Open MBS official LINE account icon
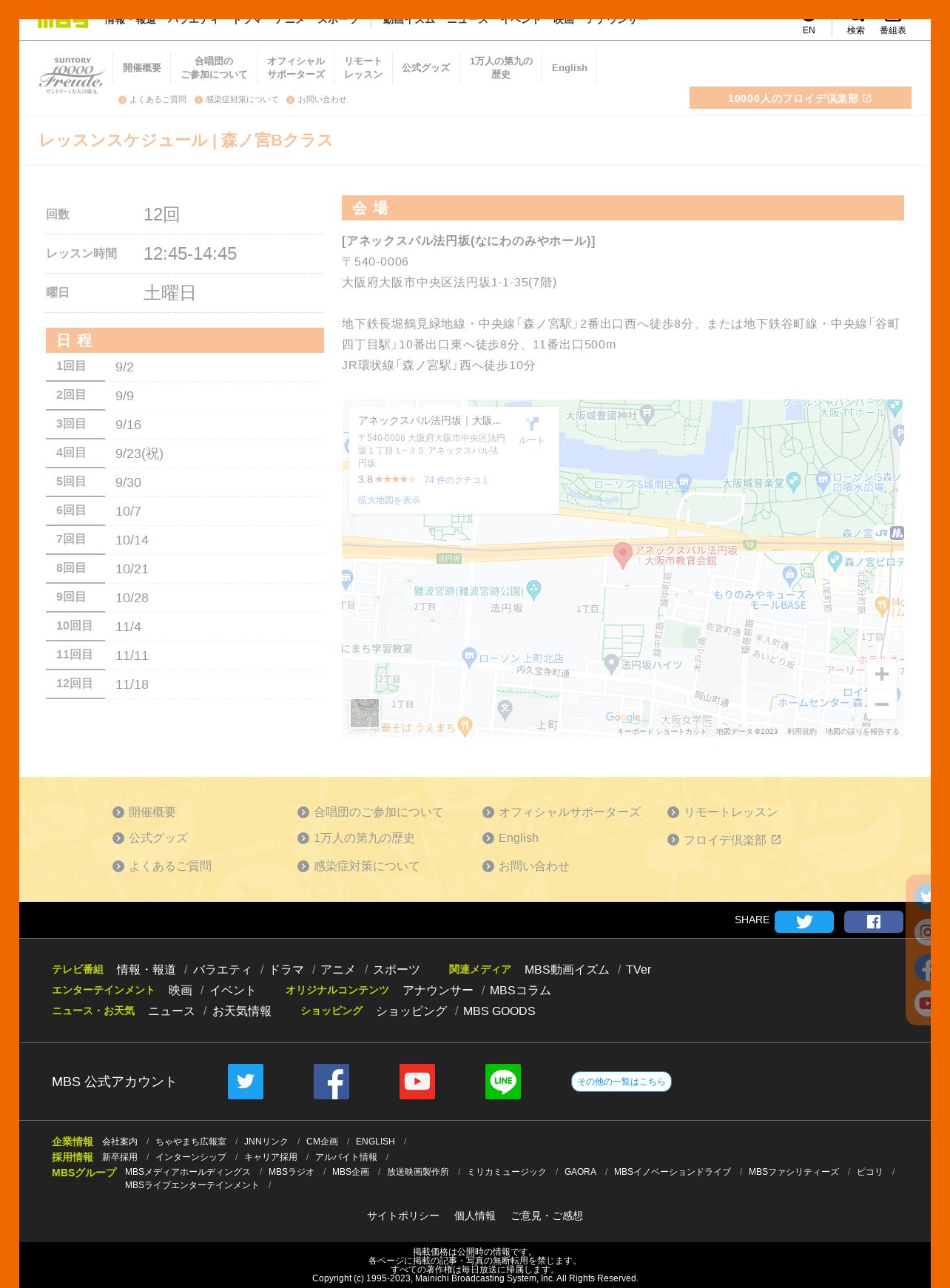Image resolution: width=950 pixels, height=1288 pixels. click(503, 1082)
